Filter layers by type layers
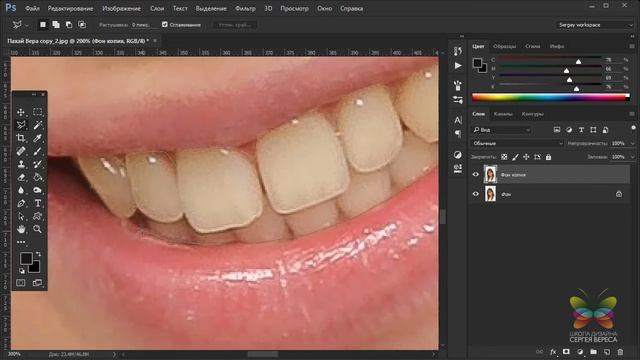The image size is (640, 360). click(581, 130)
